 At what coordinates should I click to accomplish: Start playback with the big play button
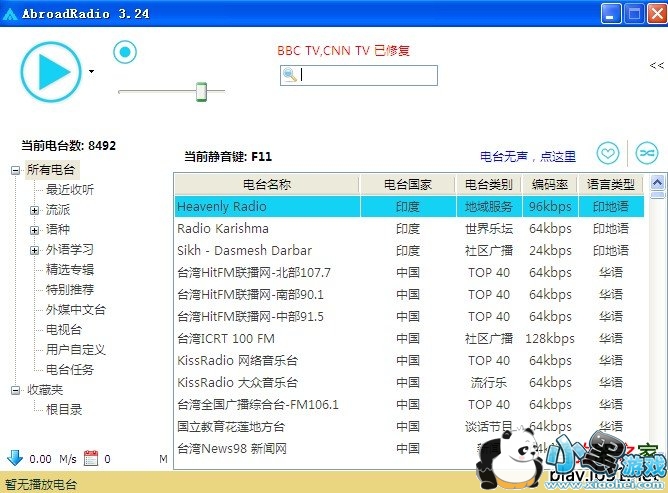[x=51, y=72]
